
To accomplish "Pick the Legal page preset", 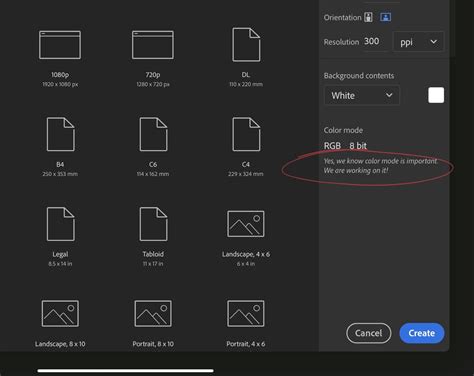I will [60, 224].
